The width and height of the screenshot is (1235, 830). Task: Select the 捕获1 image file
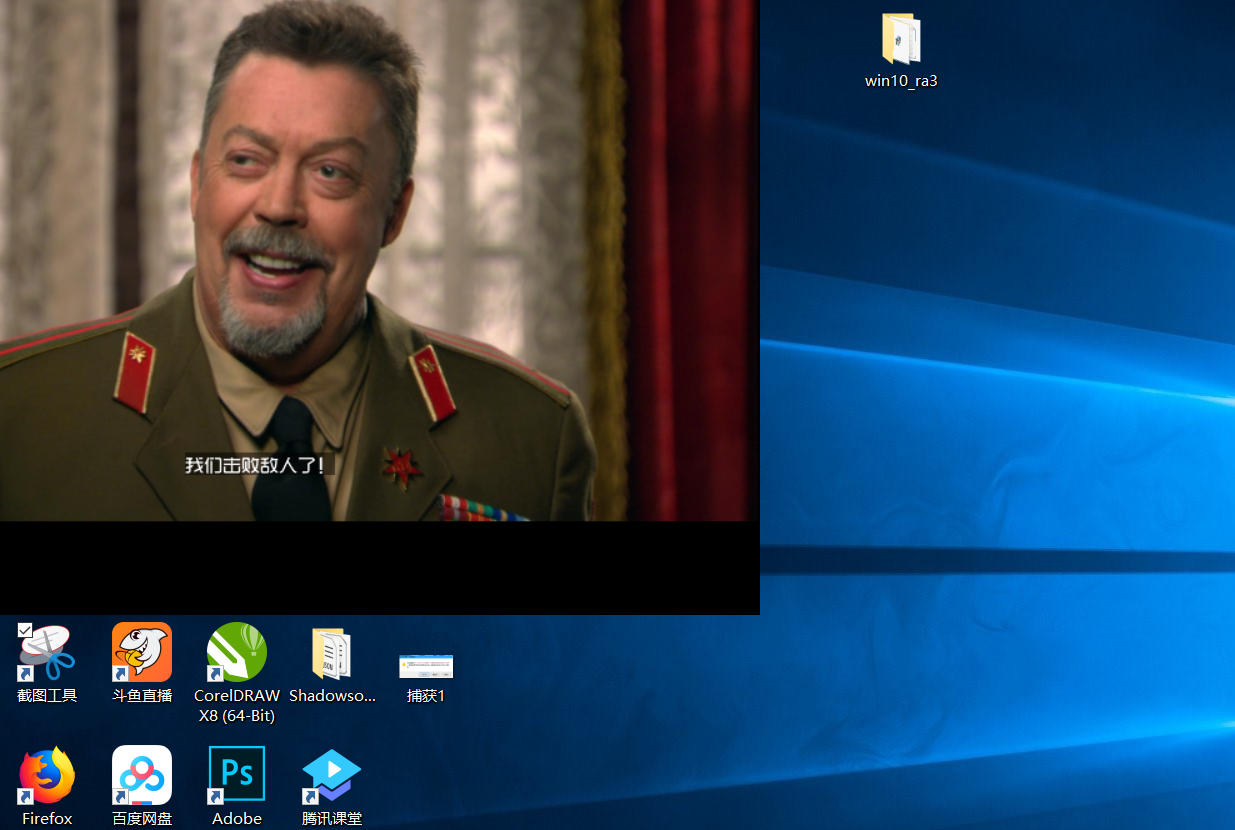tap(426, 666)
